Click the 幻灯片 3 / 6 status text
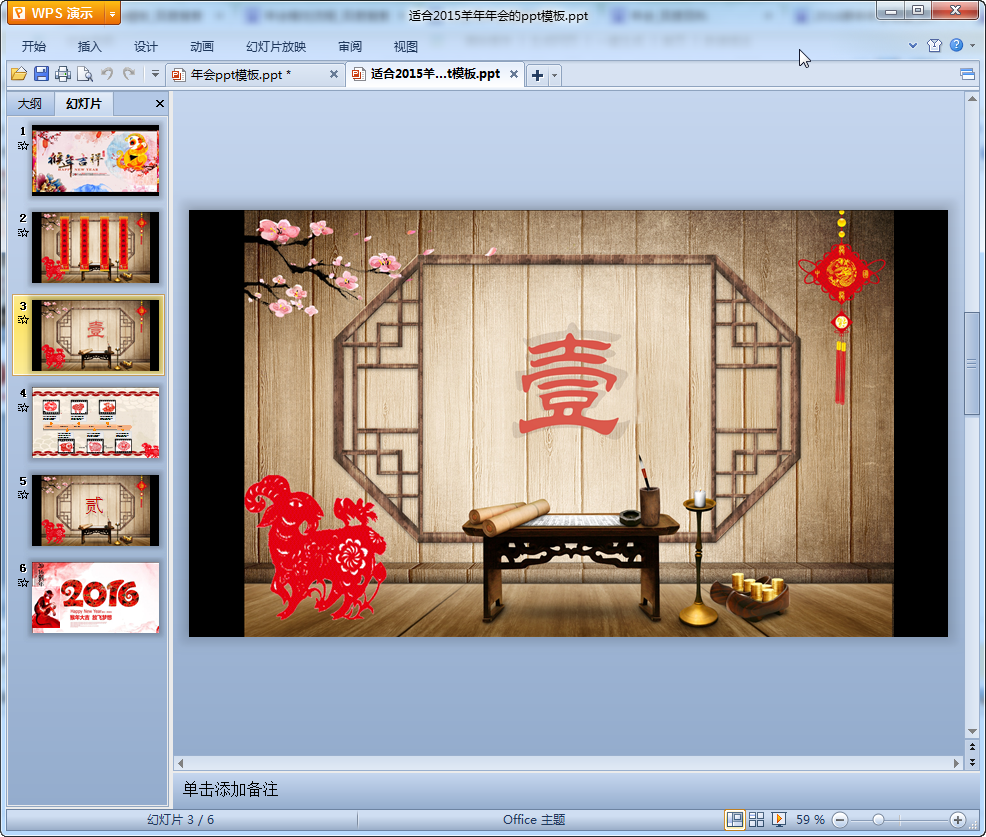Image resolution: width=986 pixels, height=837 pixels. [x=180, y=819]
